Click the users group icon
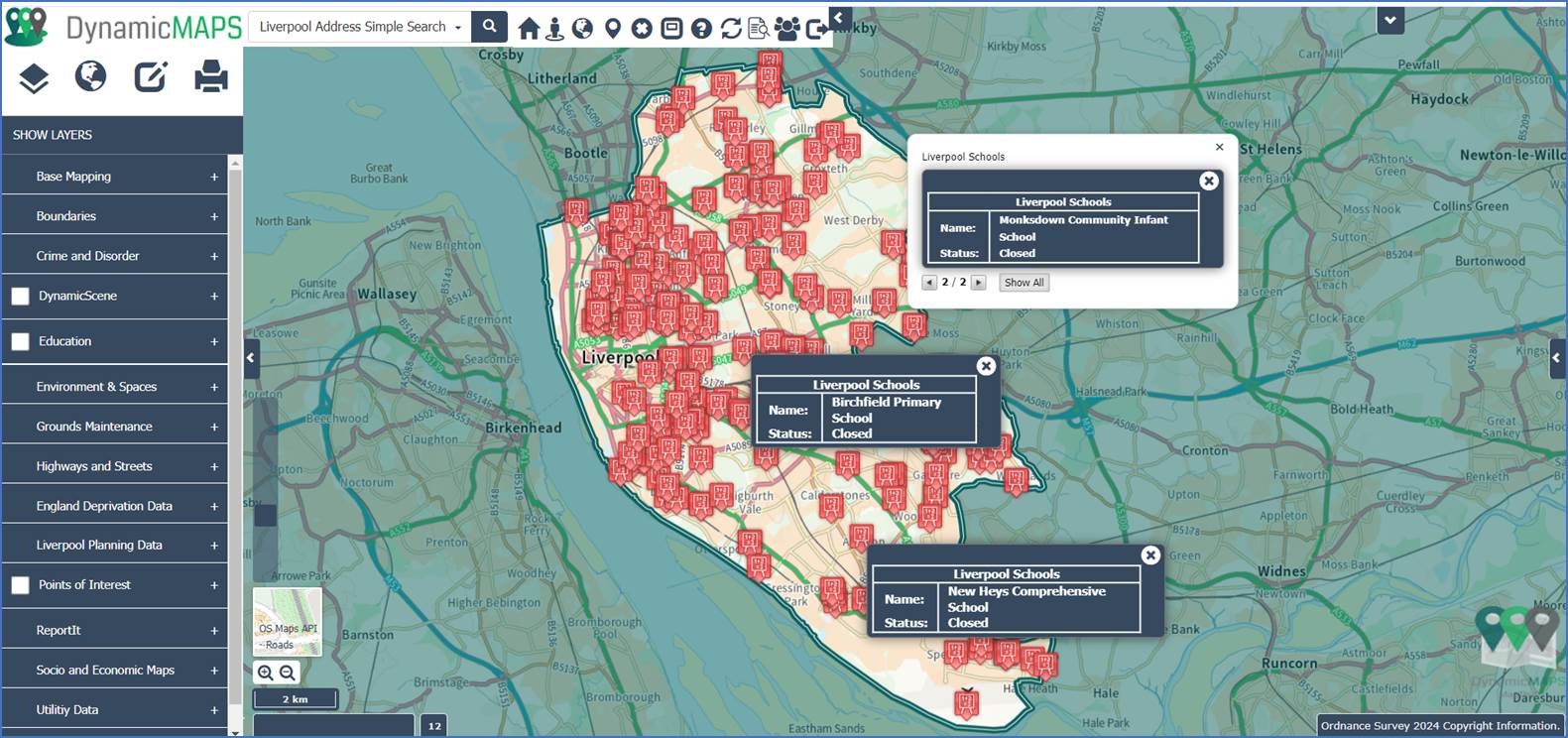1568x738 pixels. tap(787, 29)
